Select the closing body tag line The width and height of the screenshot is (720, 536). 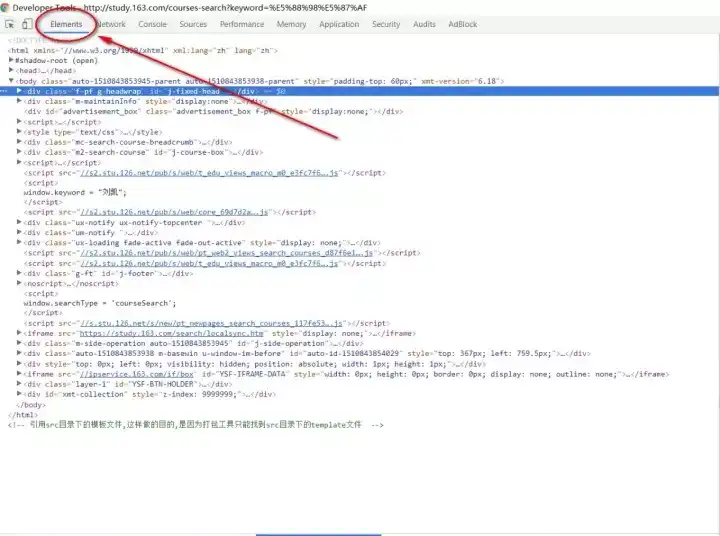[31, 405]
